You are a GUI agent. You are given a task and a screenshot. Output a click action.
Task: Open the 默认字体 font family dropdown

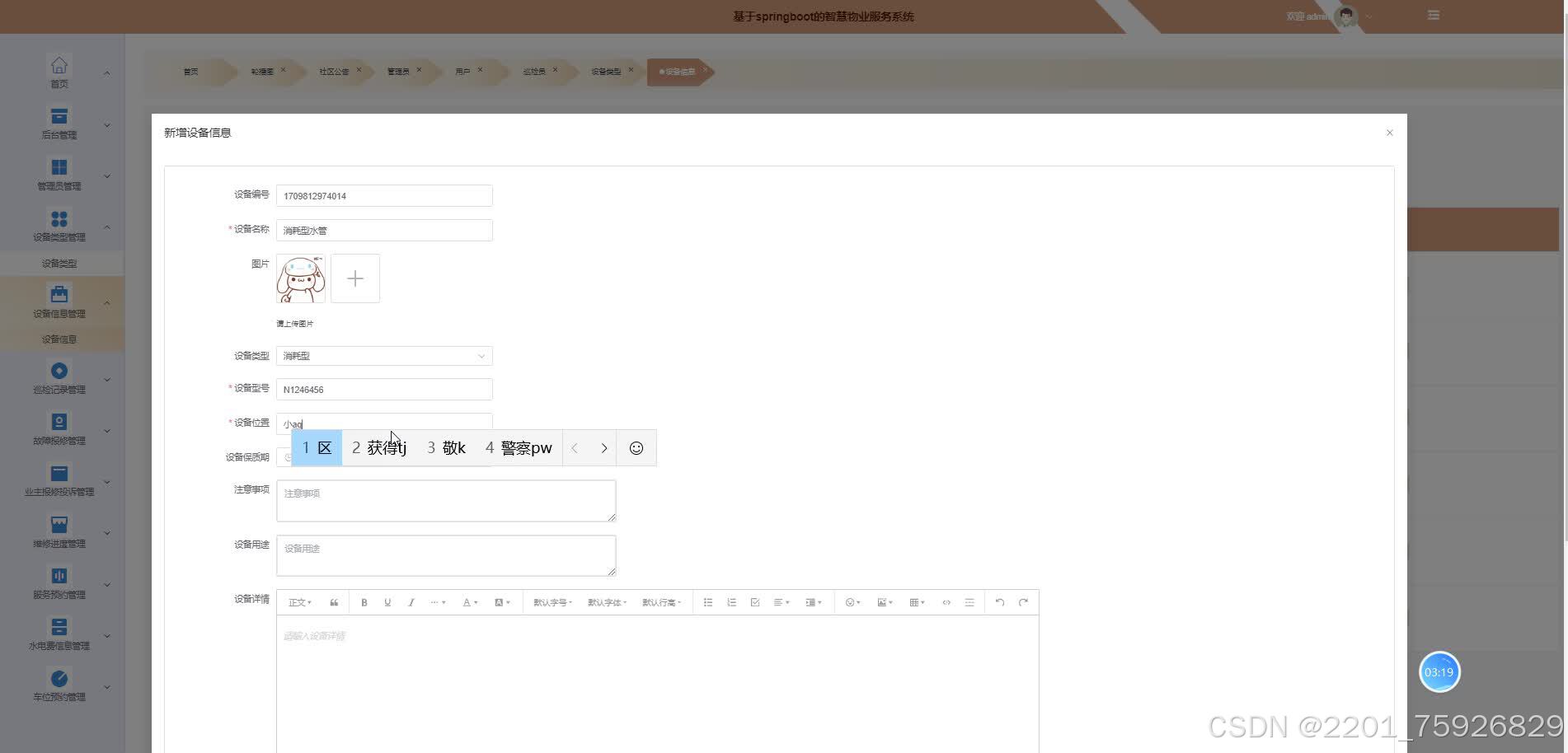607,602
